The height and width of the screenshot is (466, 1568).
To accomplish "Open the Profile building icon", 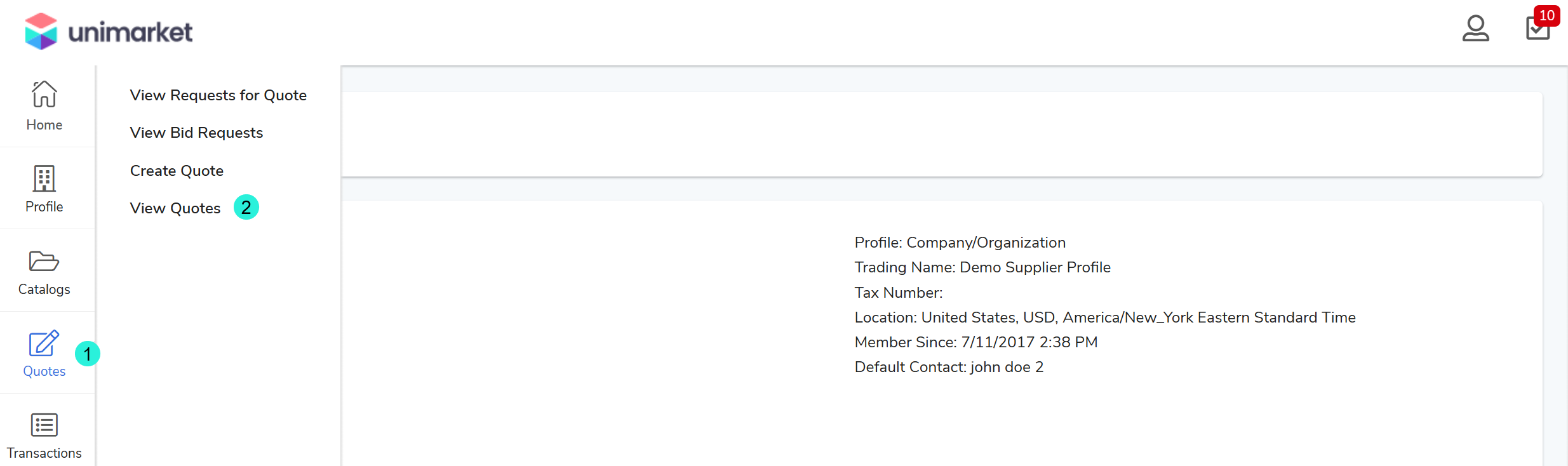I will pyautogui.click(x=44, y=179).
